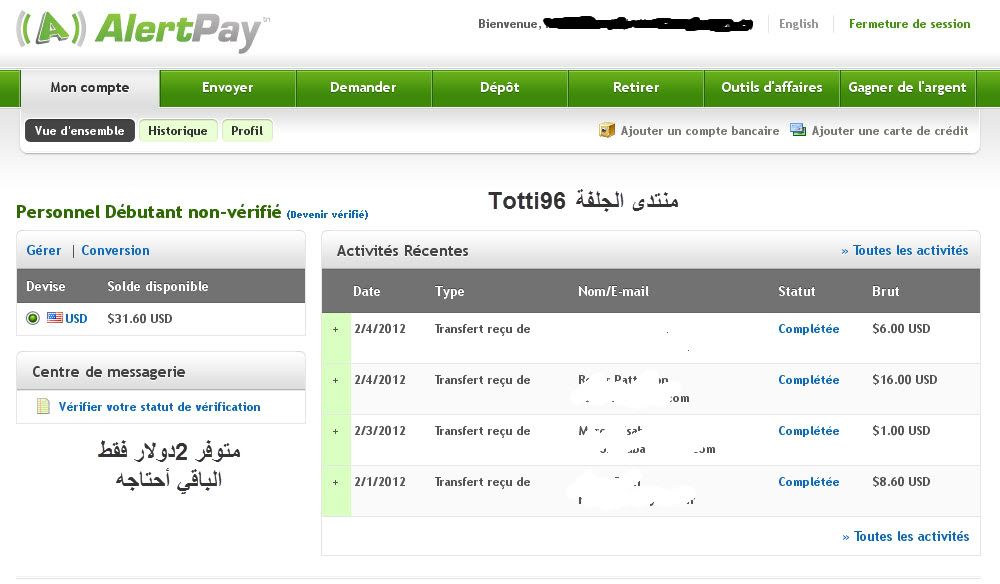This screenshot has width=1000, height=584.
Task: Open the Conversion link
Action: pyautogui.click(x=115, y=251)
